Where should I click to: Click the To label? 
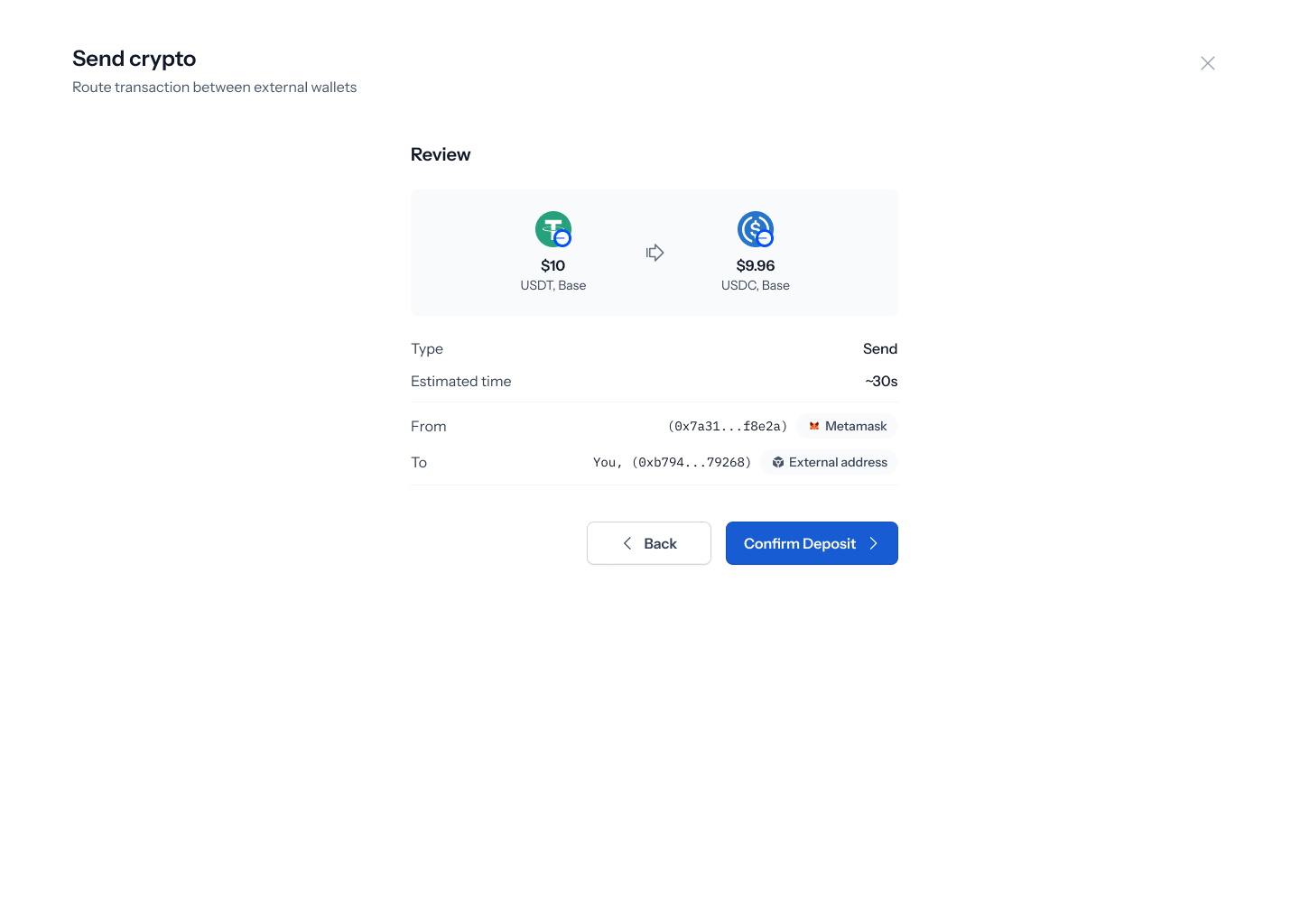(x=419, y=462)
